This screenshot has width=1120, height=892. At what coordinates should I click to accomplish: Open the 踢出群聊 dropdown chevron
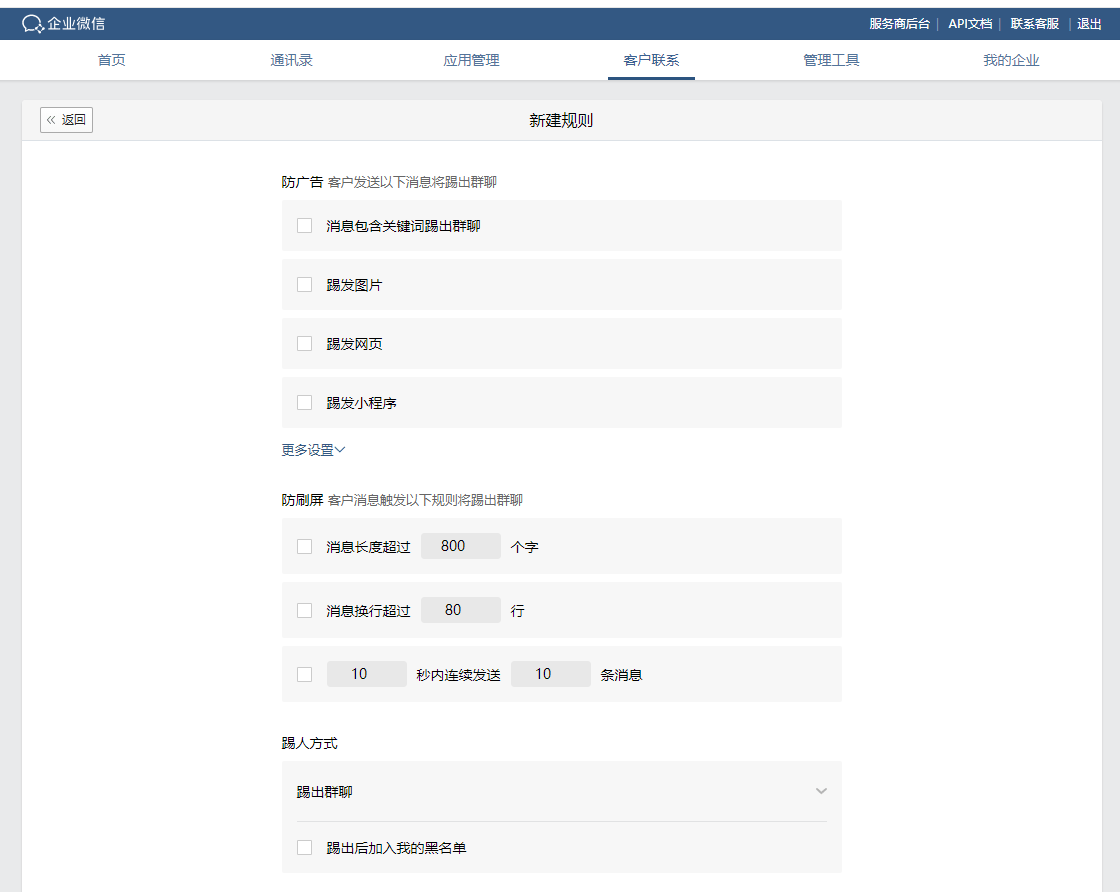821,791
